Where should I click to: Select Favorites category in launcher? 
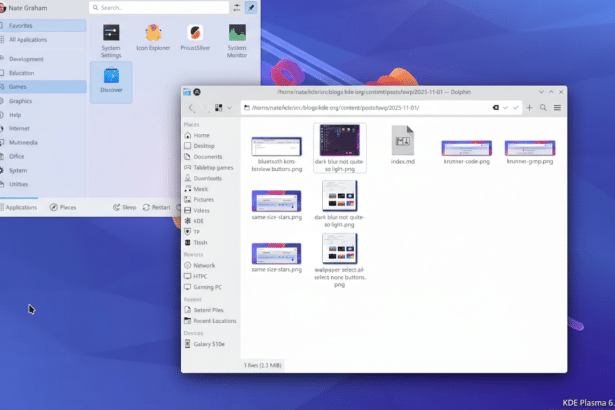pyautogui.click(x=42, y=26)
